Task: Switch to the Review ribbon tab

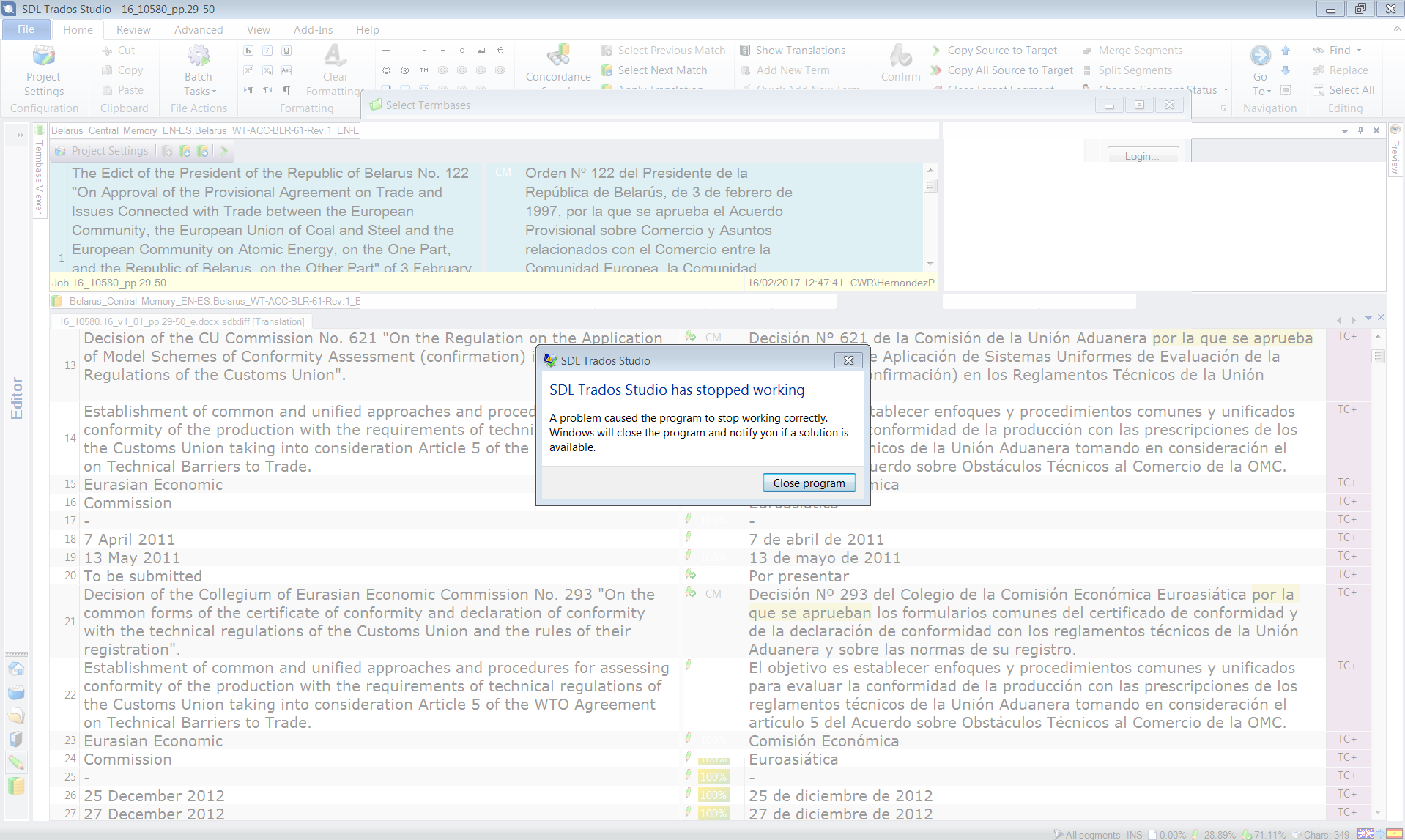Action: [x=133, y=29]
